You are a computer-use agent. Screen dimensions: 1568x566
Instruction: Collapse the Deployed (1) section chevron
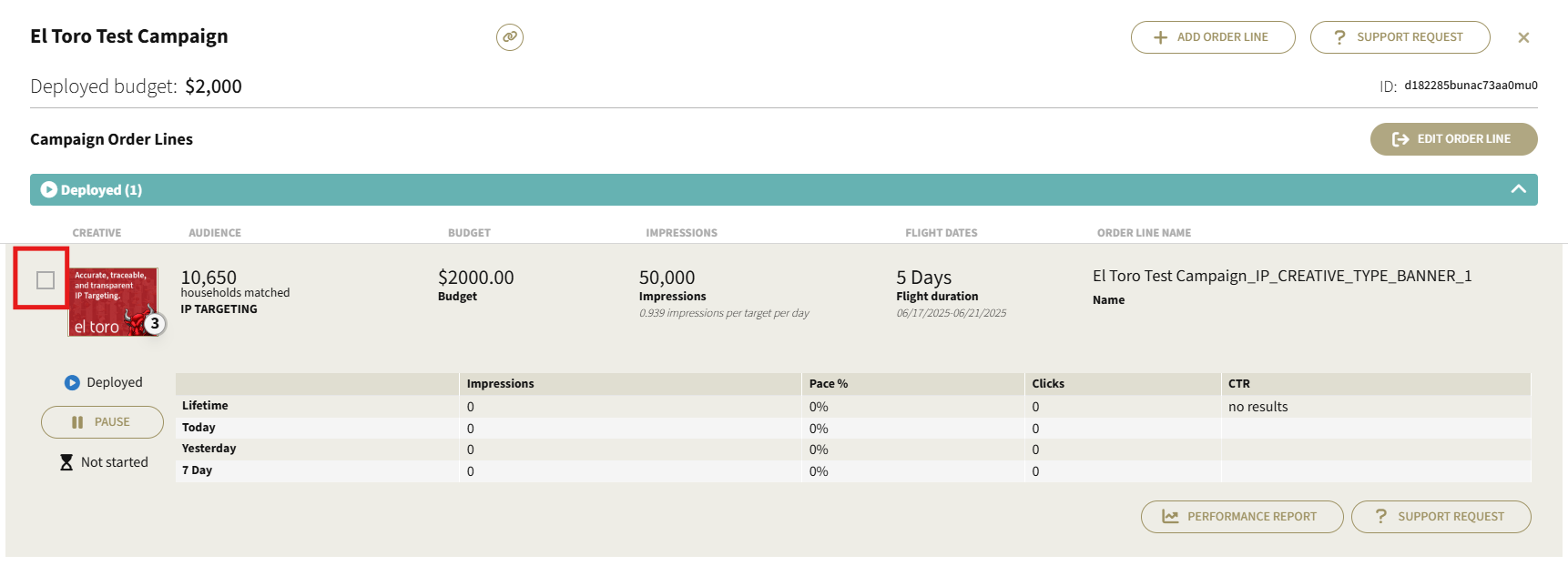tap(1518, 189)
